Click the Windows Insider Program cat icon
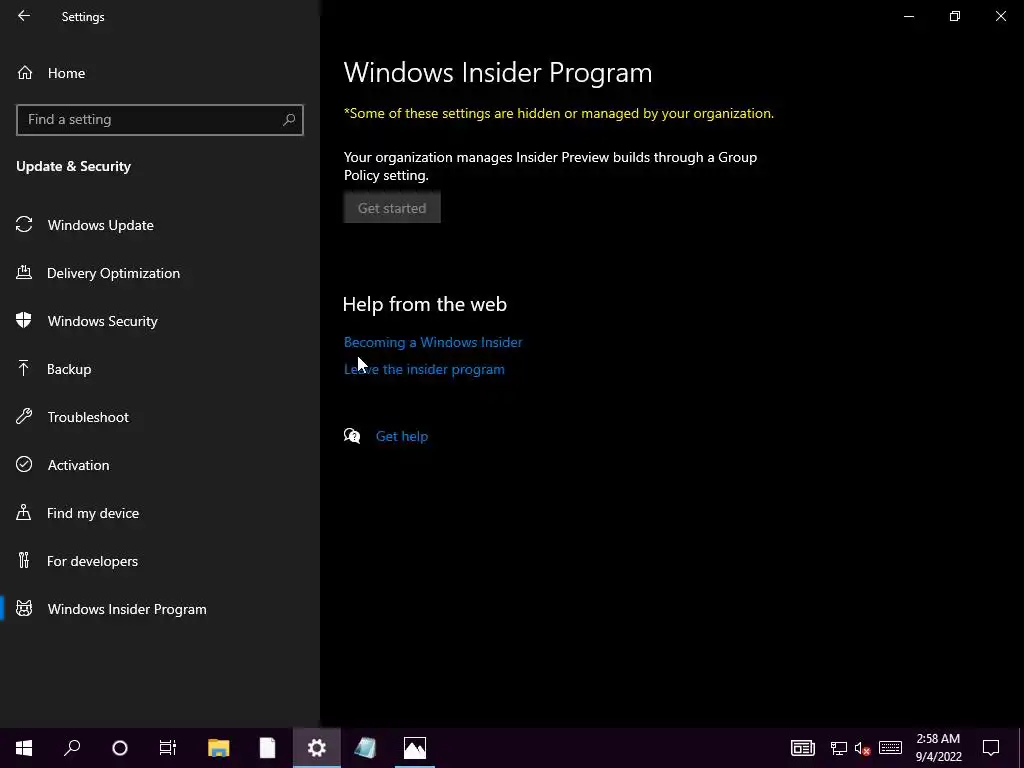The image size is (1024, 768). [24, 609]
